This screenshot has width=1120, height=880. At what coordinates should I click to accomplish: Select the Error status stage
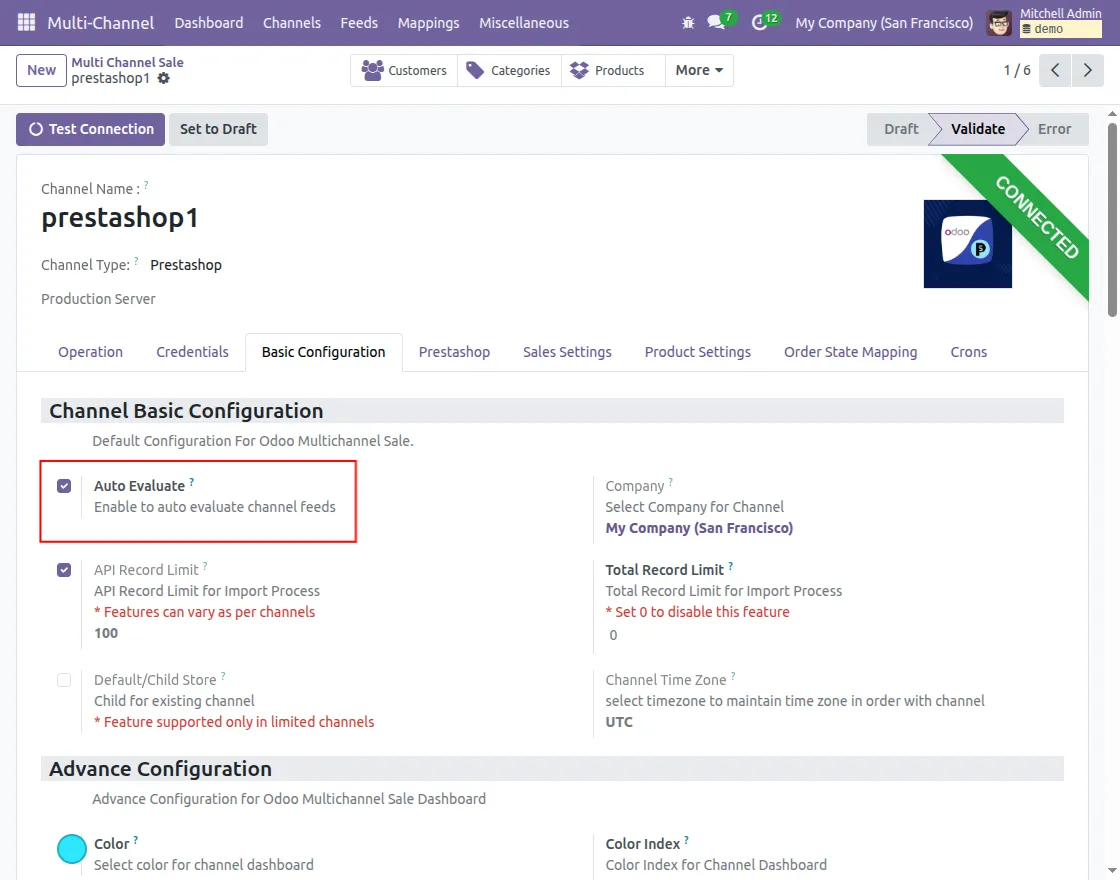tap(1054, 129)
